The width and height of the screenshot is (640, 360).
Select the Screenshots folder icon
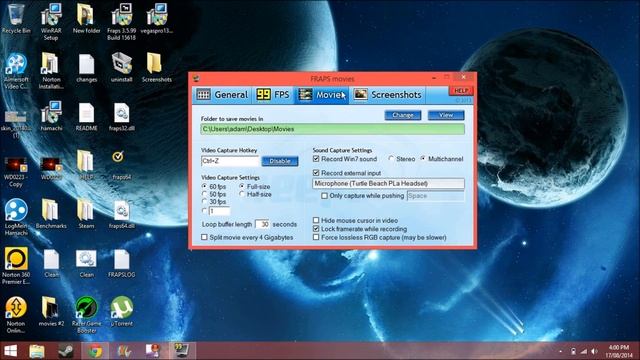click(157, 68)
